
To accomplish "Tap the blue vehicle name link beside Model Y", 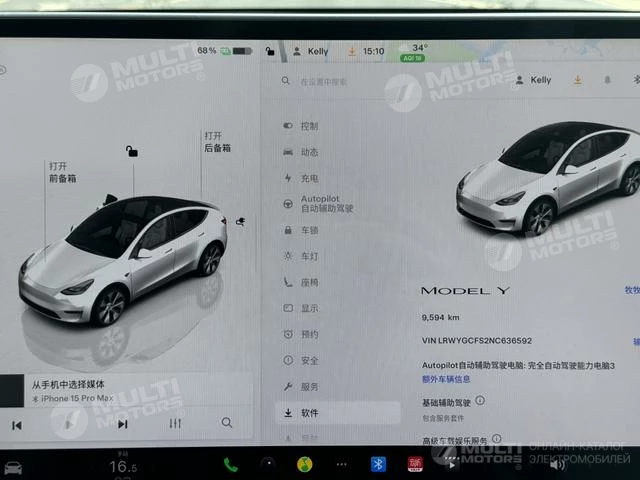I will [632, 290].
